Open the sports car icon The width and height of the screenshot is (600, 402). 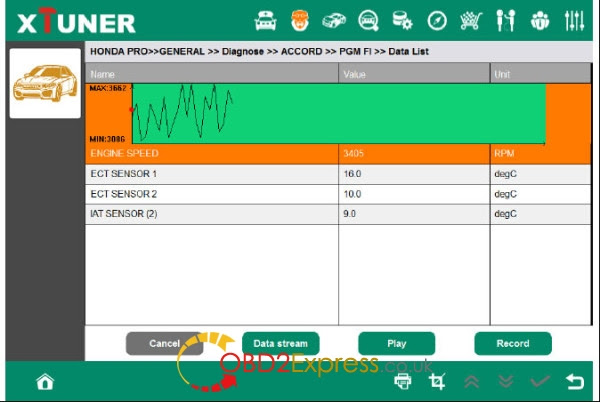[334, 20]
